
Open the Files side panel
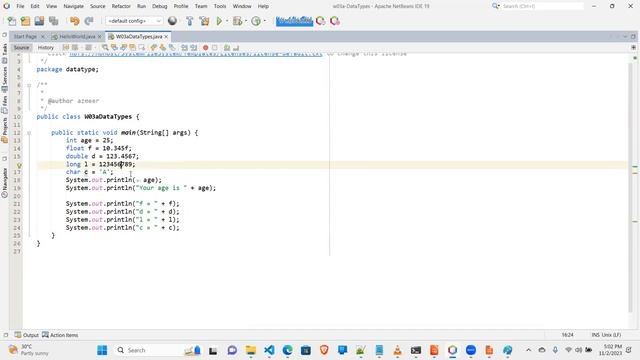click(x=4, y=104)
